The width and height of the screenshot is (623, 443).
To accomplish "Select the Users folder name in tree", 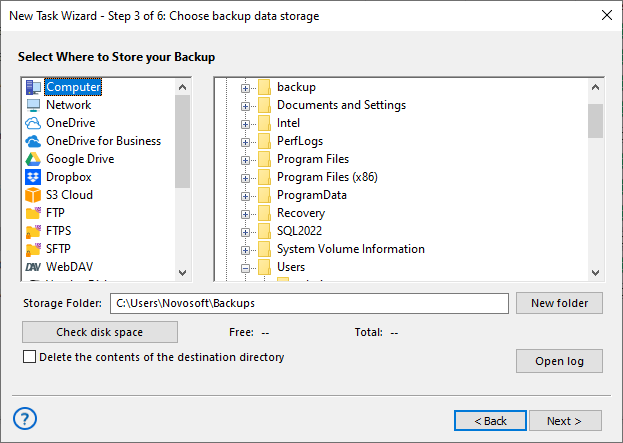I will coord(291,267).
